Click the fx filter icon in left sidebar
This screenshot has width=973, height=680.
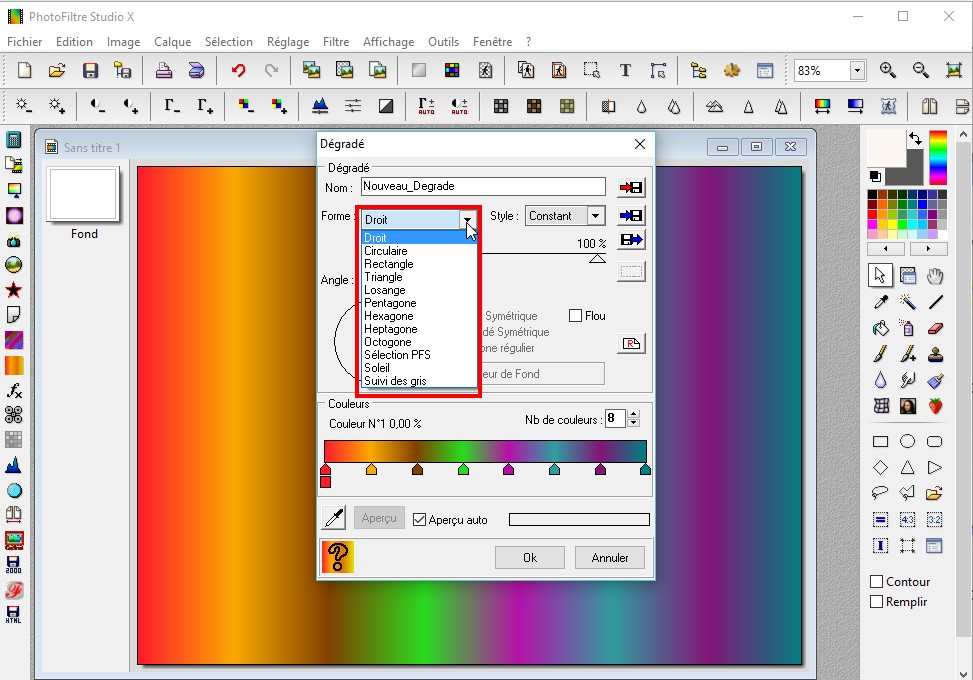point(14,390)
